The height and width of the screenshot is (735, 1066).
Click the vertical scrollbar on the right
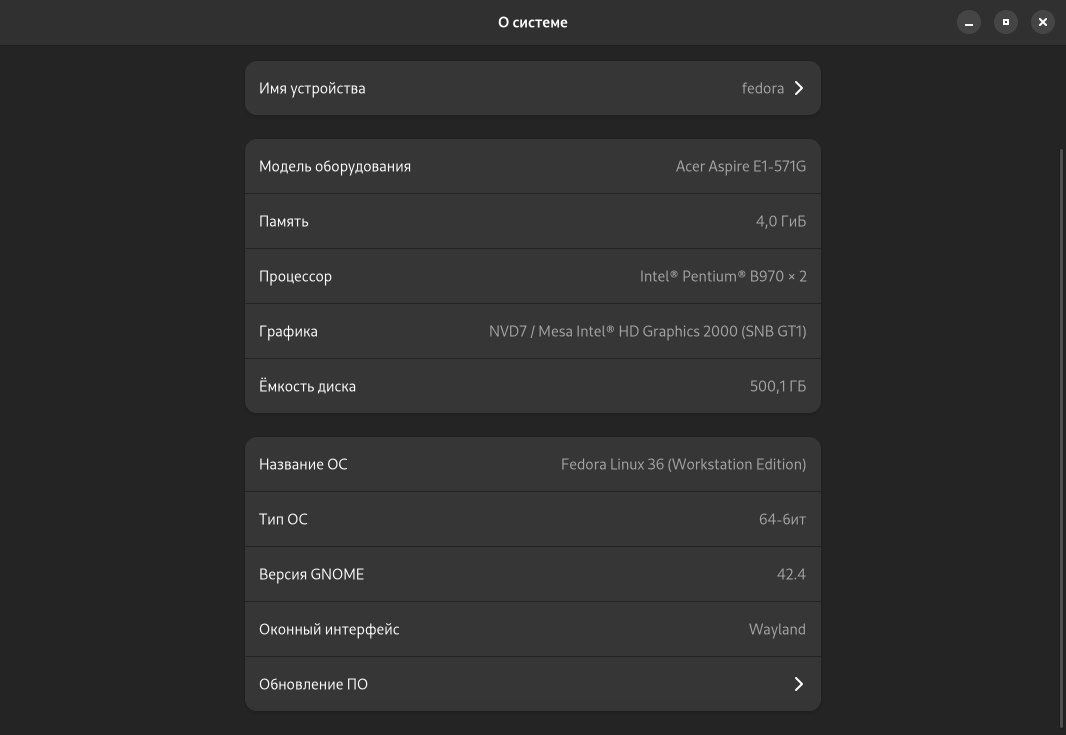(1061, 438)
